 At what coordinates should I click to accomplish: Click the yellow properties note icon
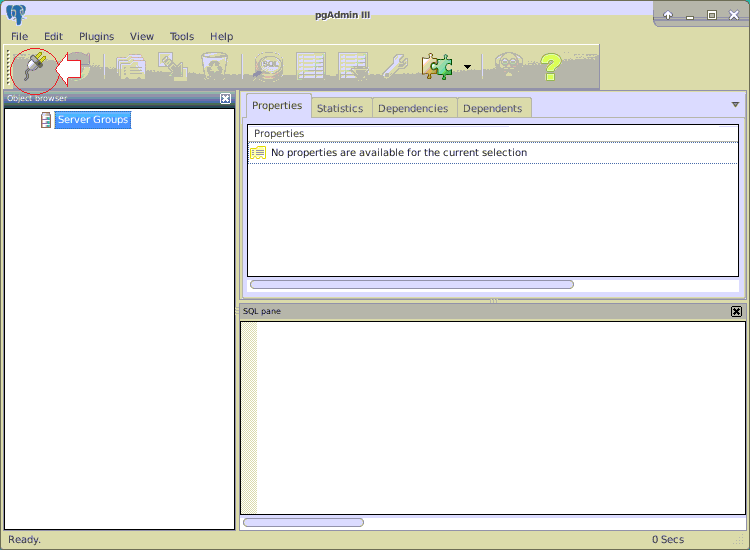pos(258,153)
